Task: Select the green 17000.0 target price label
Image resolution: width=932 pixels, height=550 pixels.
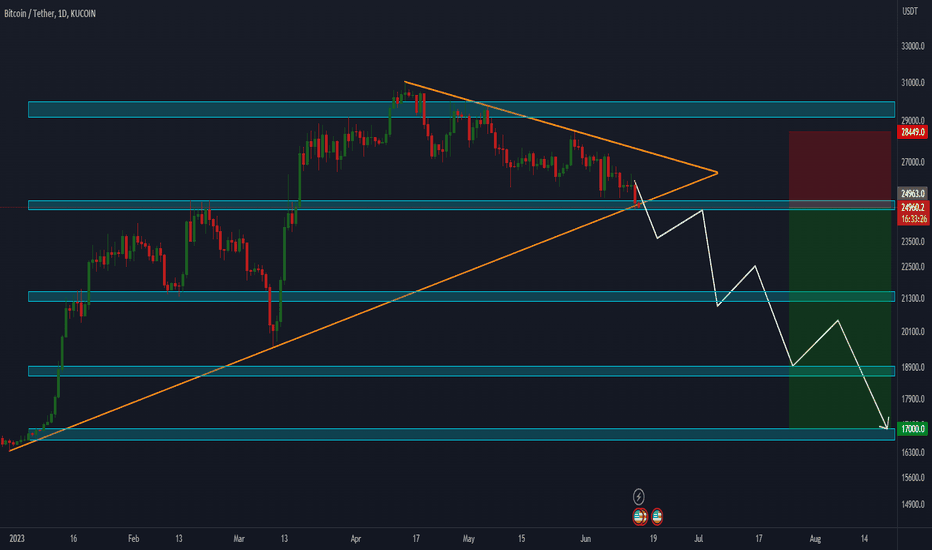Action: 912,429
